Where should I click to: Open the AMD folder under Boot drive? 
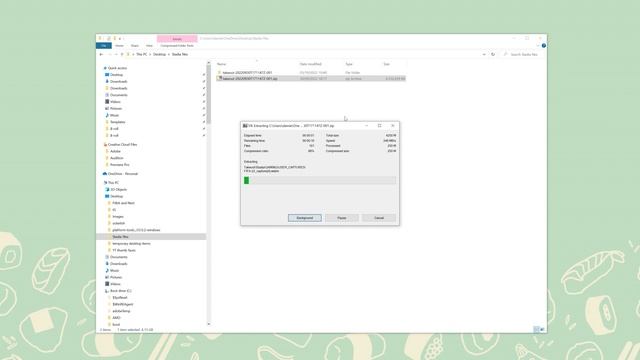[116, 318]
